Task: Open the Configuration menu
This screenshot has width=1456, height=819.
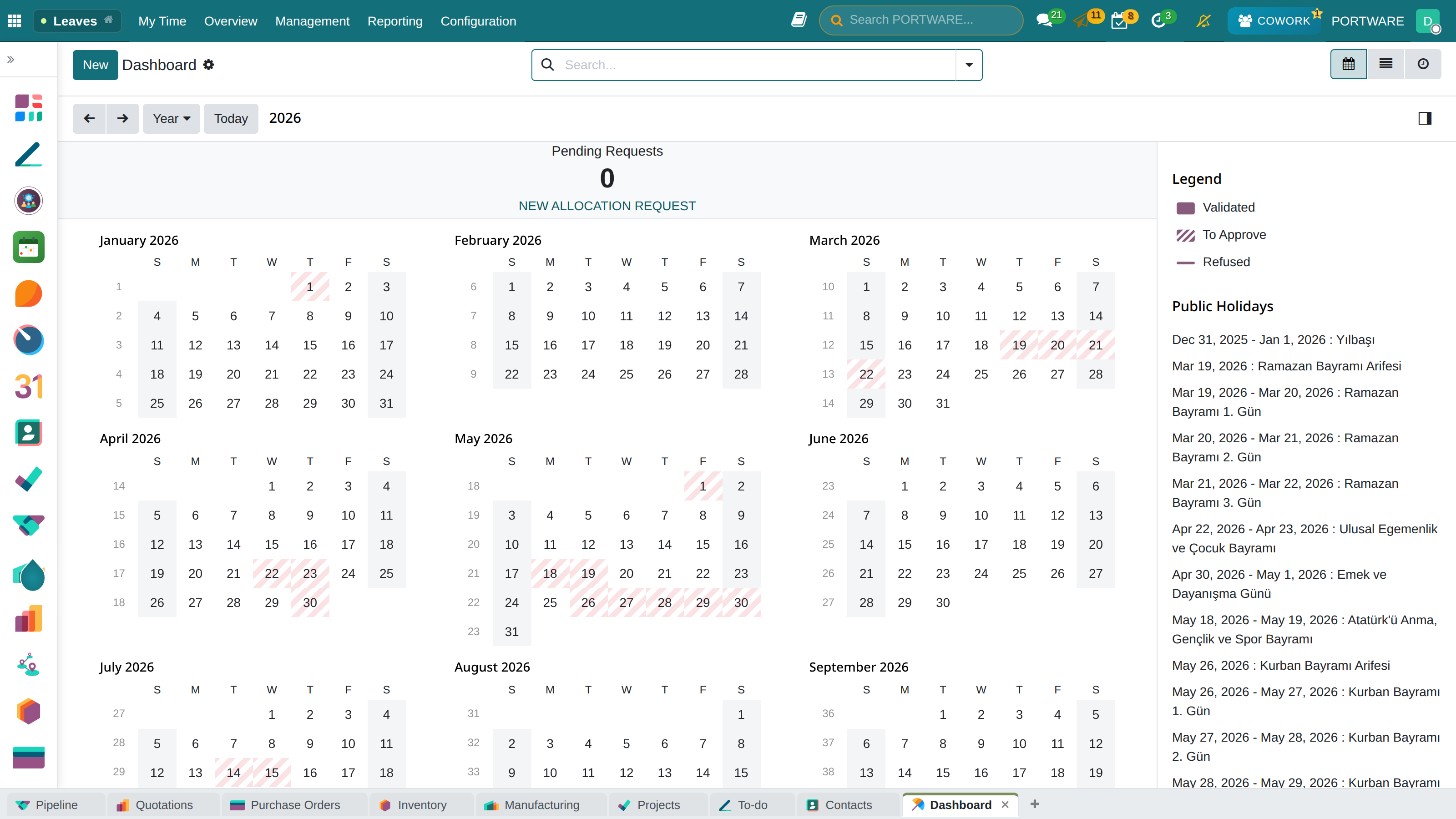Action: pos(478,21)
